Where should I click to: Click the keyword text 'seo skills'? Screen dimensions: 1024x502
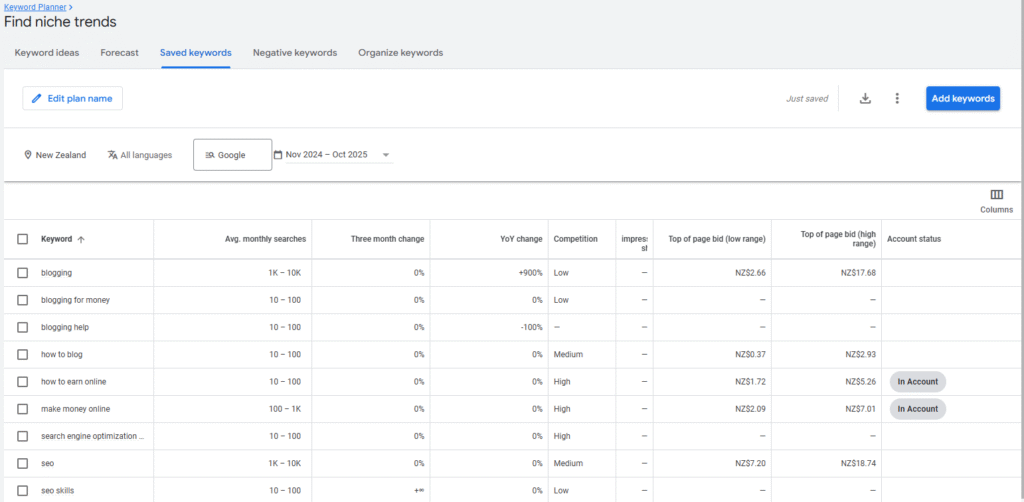coord(57,490)
